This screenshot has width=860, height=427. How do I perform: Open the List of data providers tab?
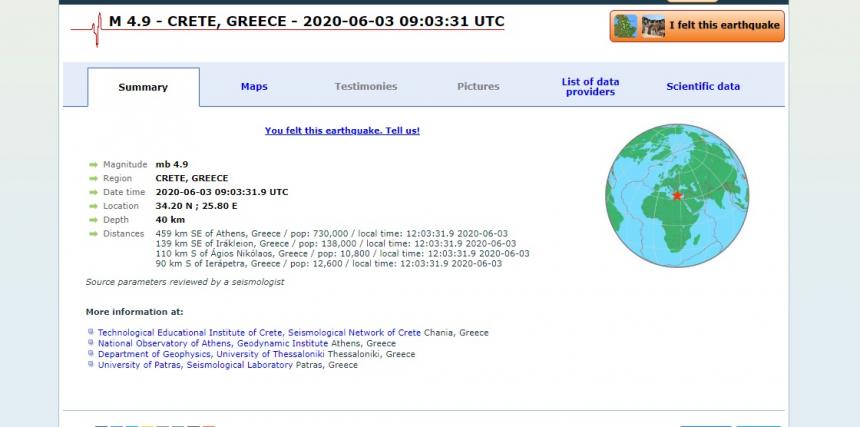point(590,87)
